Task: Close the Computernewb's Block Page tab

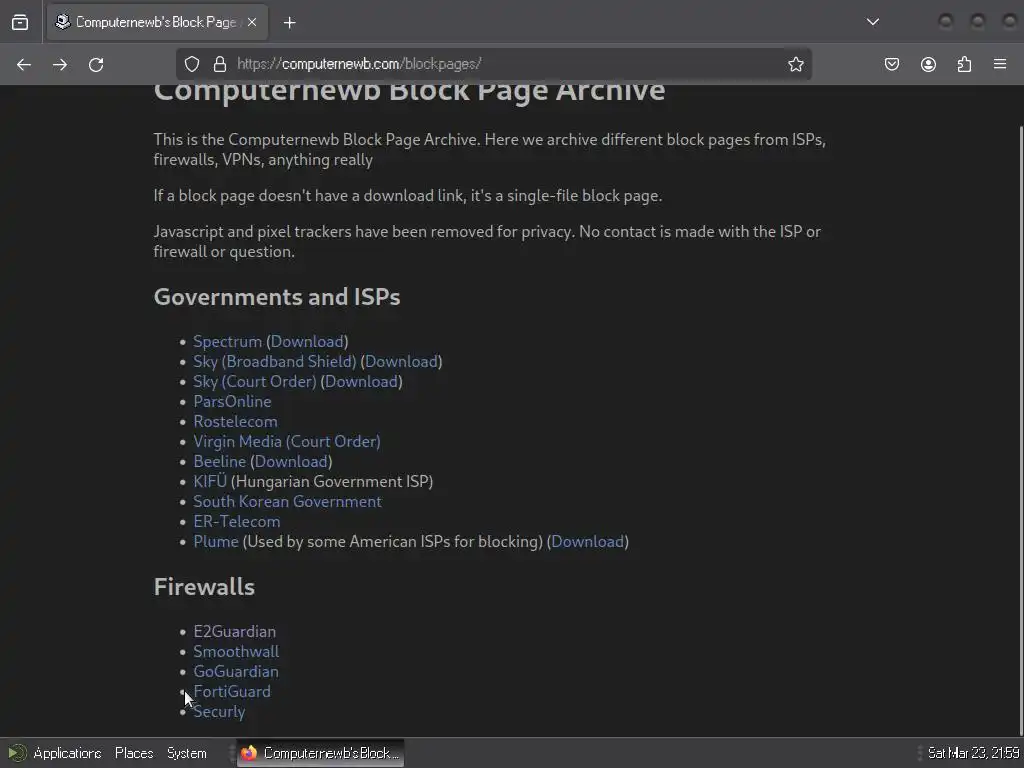Action: [x=252, y=22]
